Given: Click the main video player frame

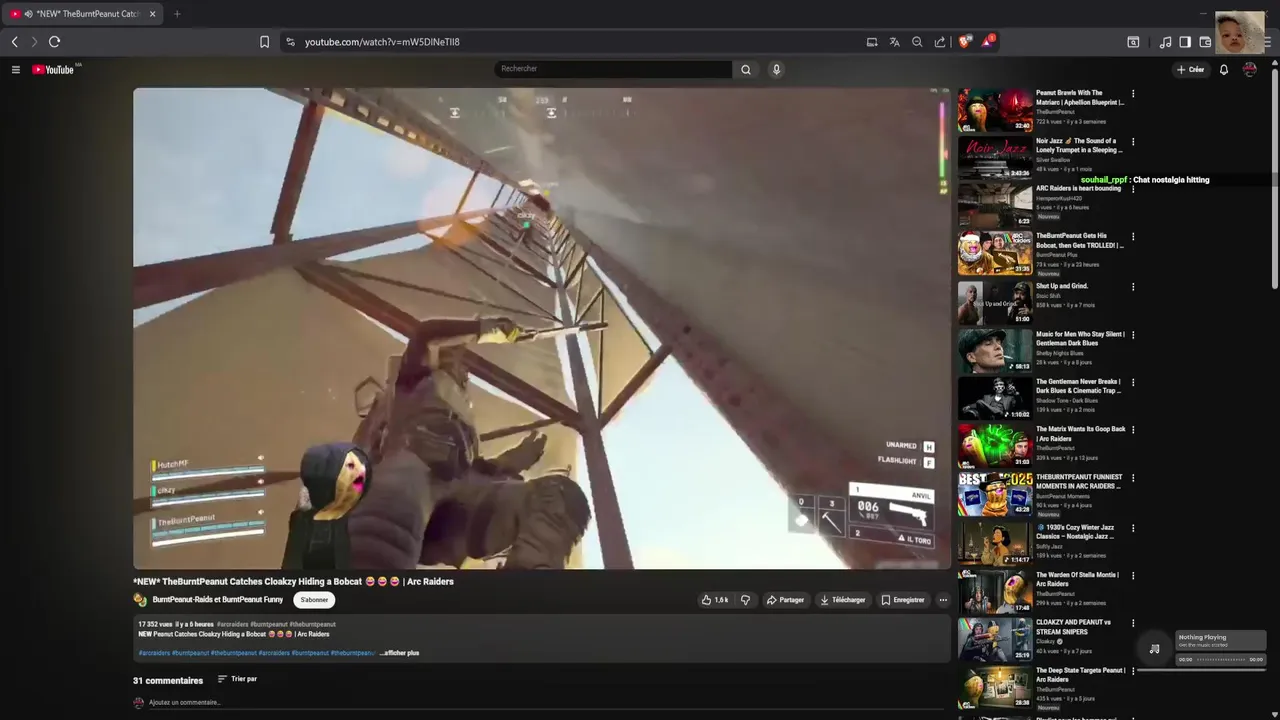Looking at the screenshot, I should [541, 328].
